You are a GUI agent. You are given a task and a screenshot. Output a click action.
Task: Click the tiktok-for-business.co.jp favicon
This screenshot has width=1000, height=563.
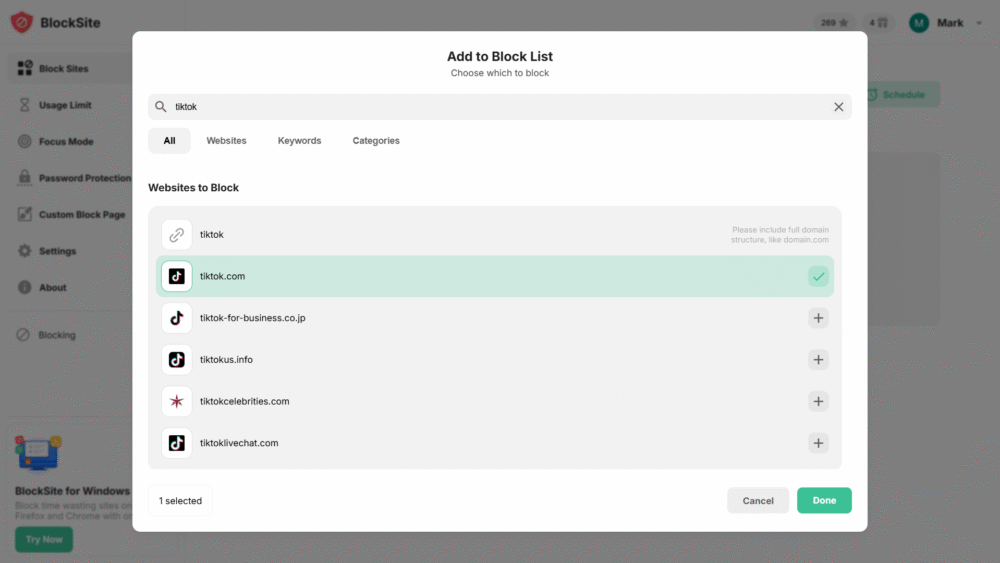(177, 318)
